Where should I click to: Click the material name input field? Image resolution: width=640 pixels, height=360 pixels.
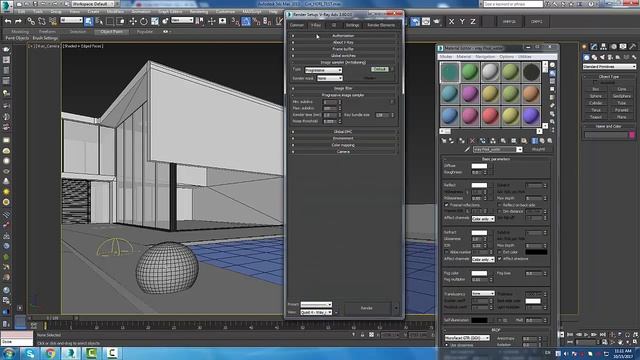[x=495, y=149]
